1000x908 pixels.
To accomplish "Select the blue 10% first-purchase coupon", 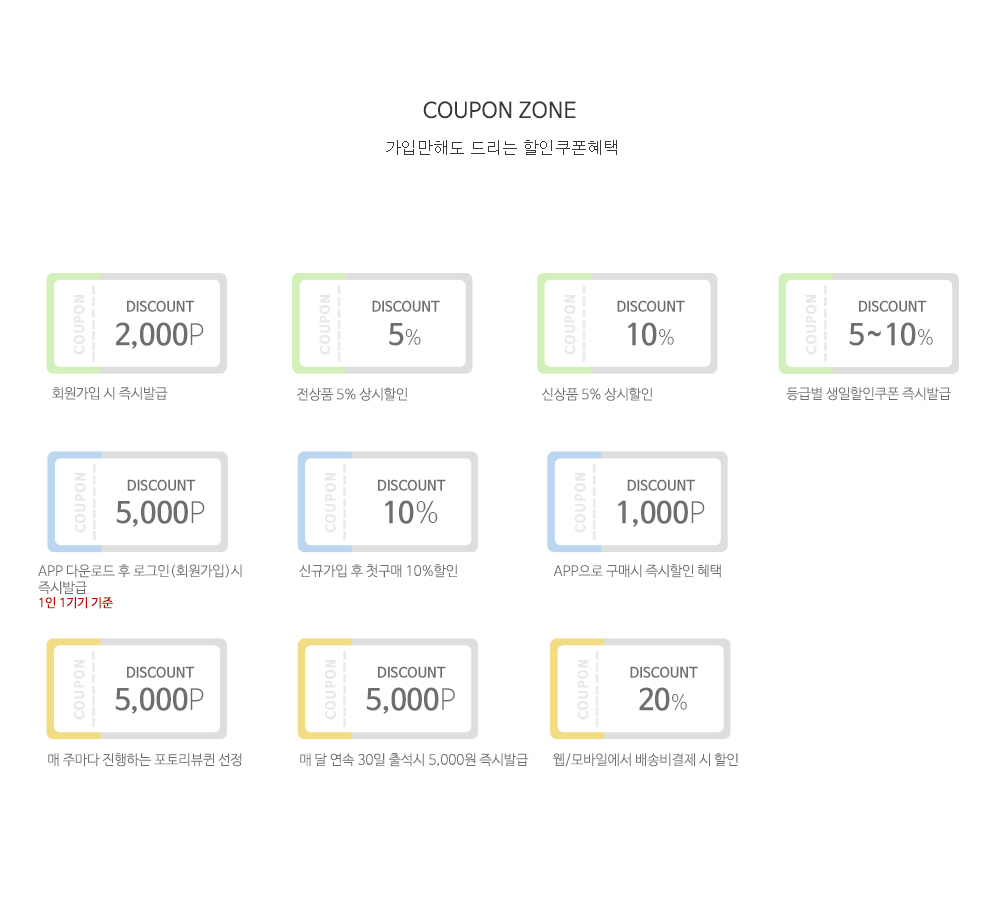I will click(388, 501).
